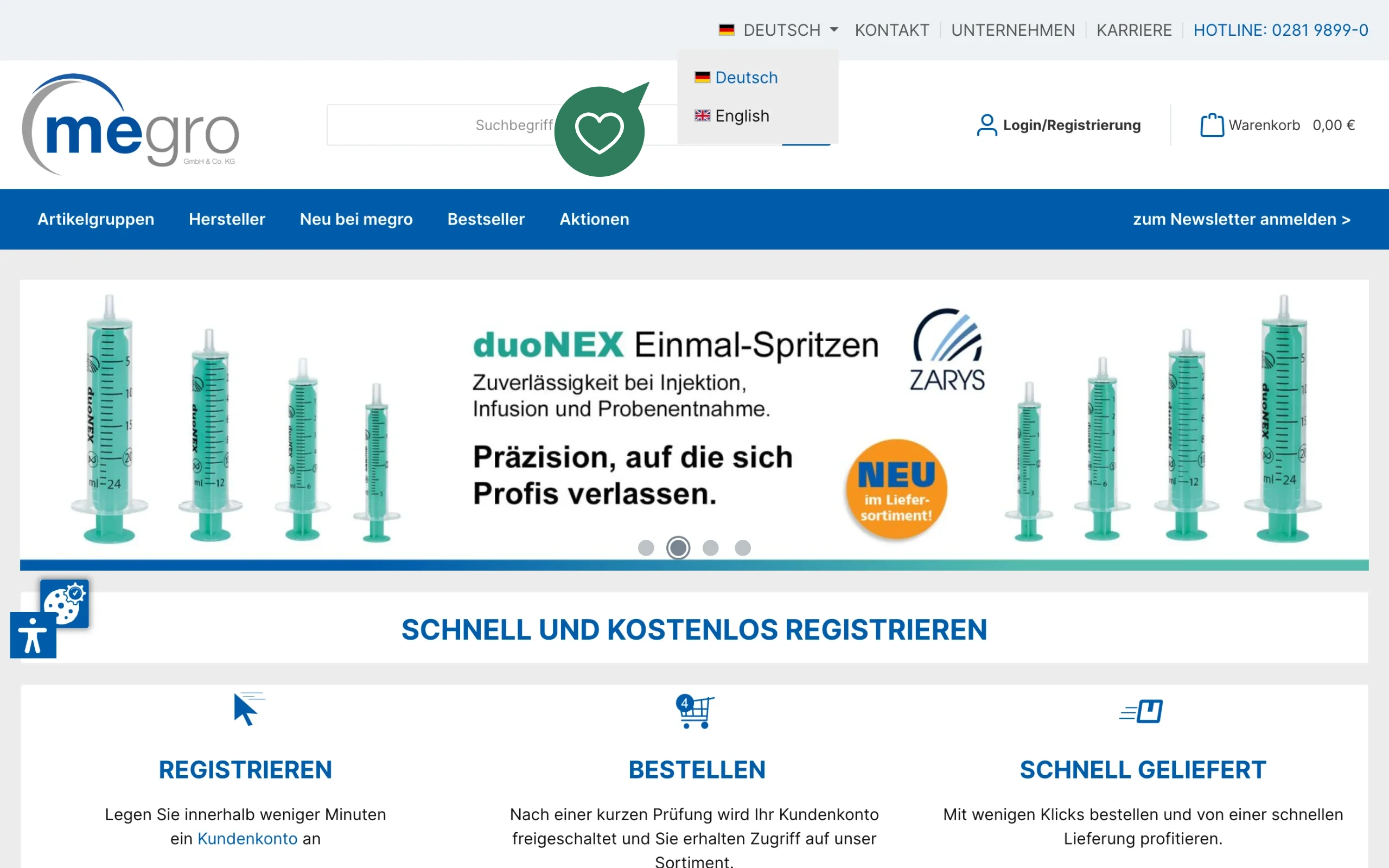1389x868 pixels.
Task: Open the Warenkorb link
Action: point(1264,125)
